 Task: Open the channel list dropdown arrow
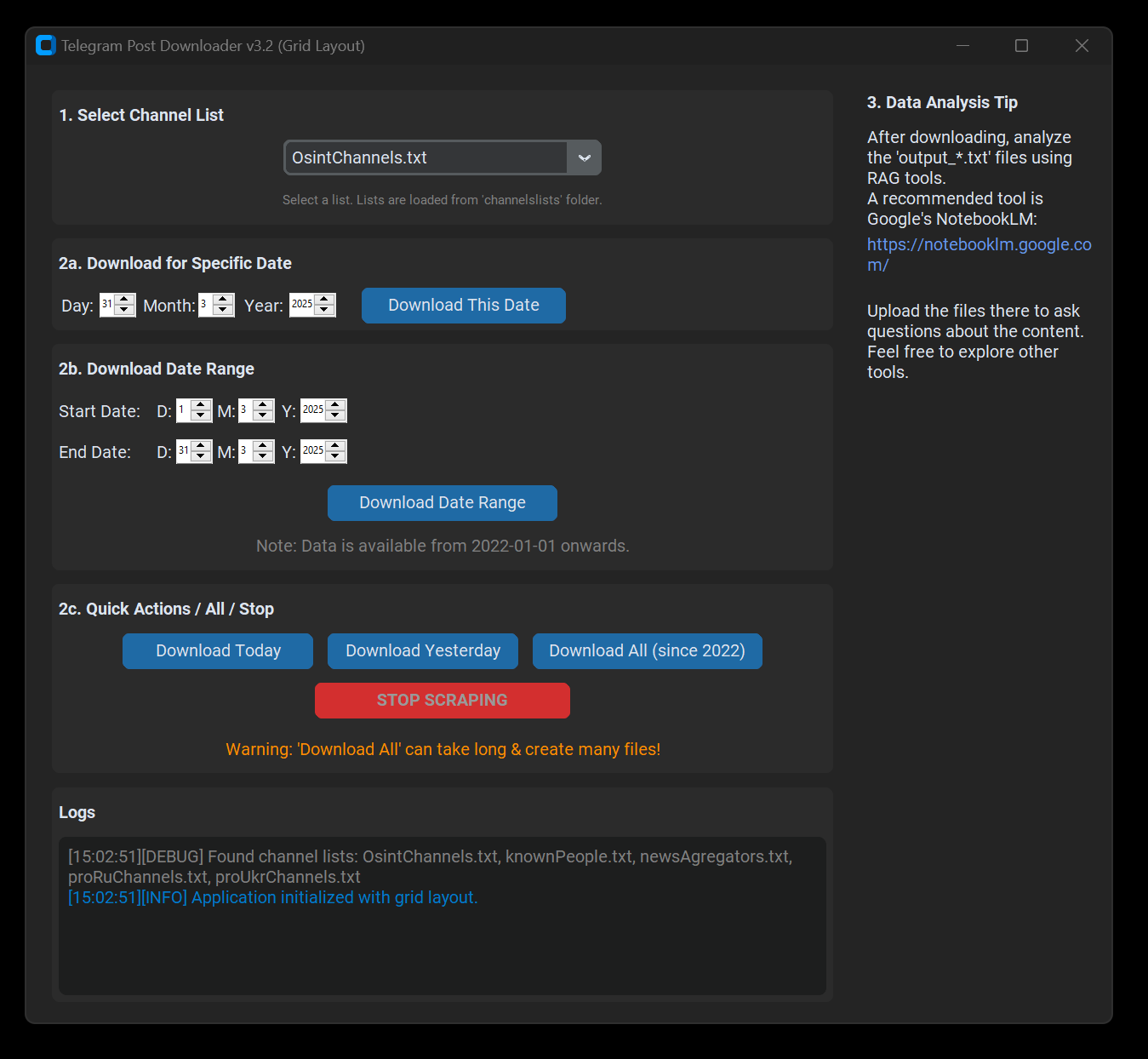(x=585, y=157)
